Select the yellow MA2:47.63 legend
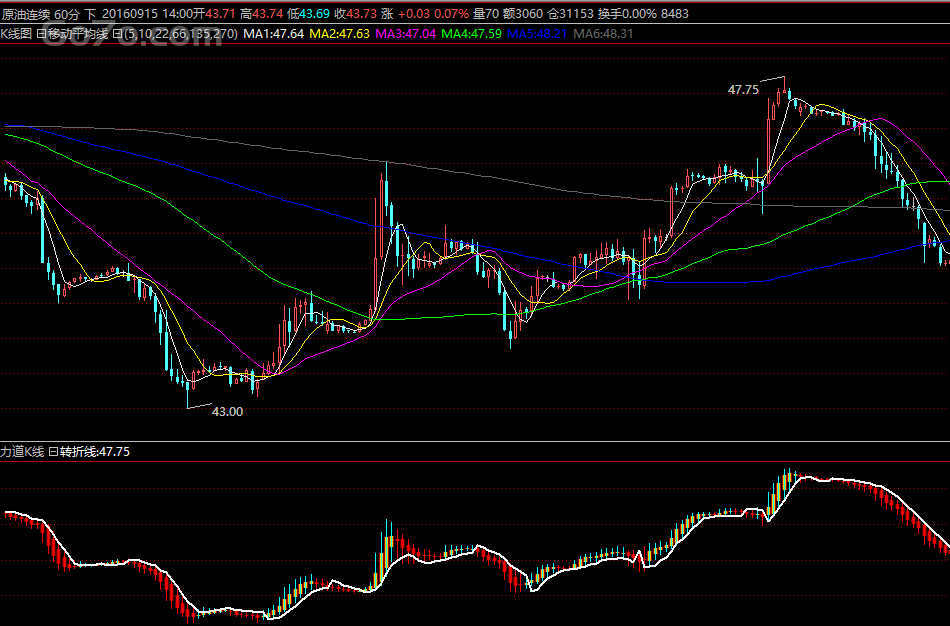Screen dimensions: 950x626 click(x=339, y=34)
